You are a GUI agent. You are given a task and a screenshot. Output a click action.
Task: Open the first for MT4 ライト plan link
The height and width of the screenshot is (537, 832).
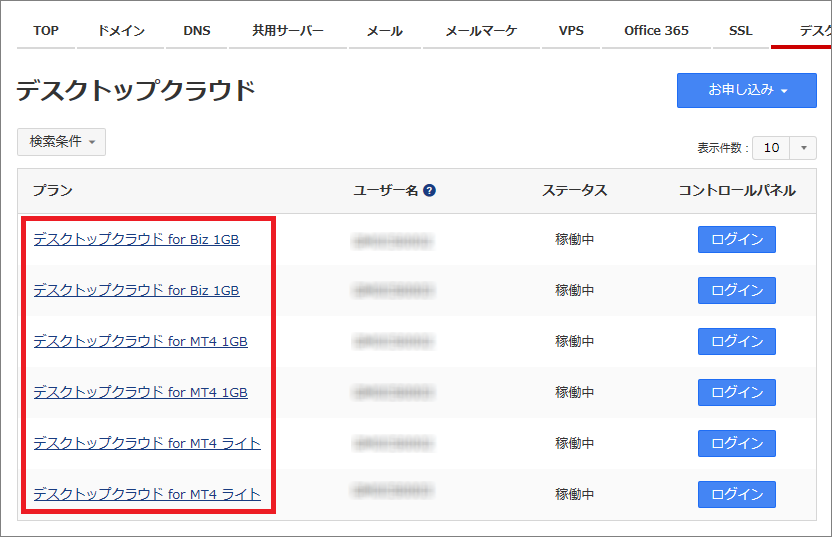tap(147, 443)
